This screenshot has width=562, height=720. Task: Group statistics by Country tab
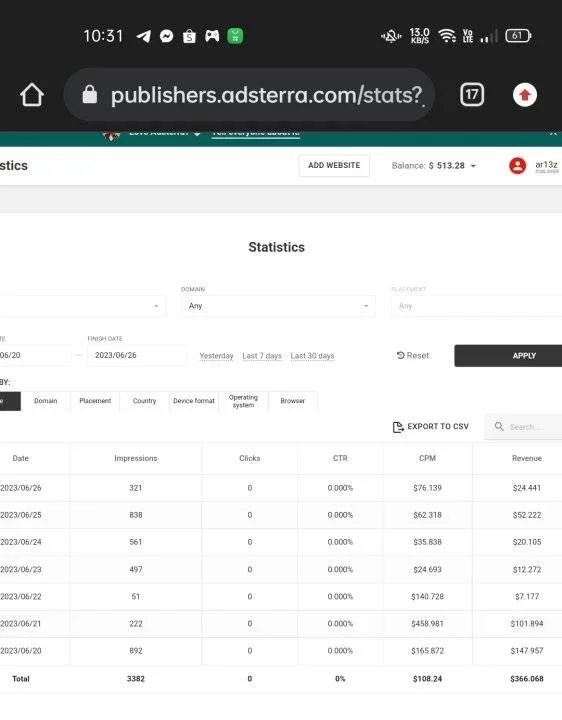[x=144, y=401]
